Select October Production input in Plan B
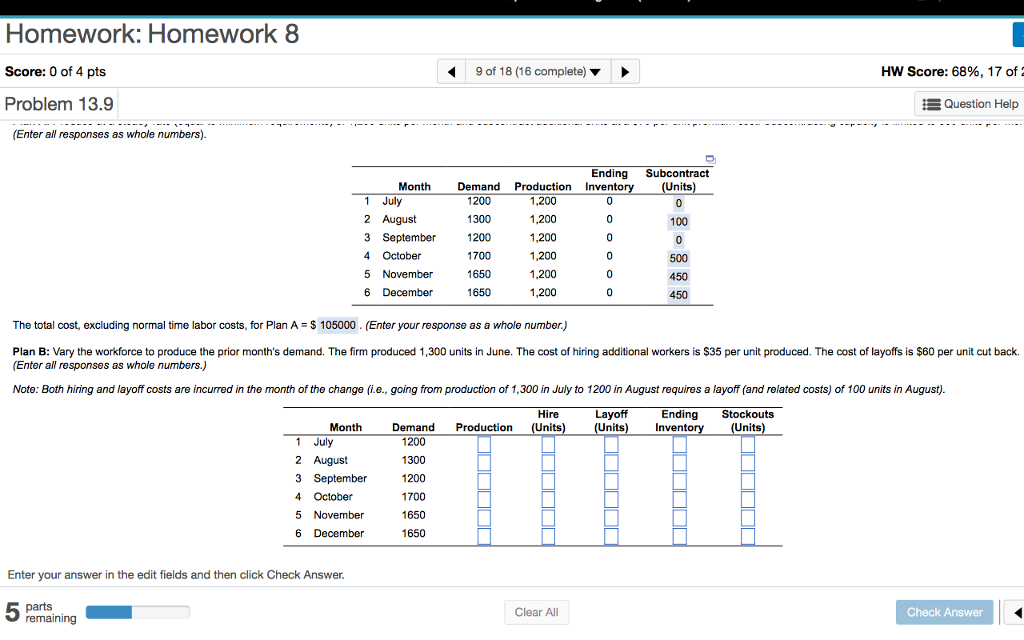The width and height of the screenshot is (1024, 640). 484,499
